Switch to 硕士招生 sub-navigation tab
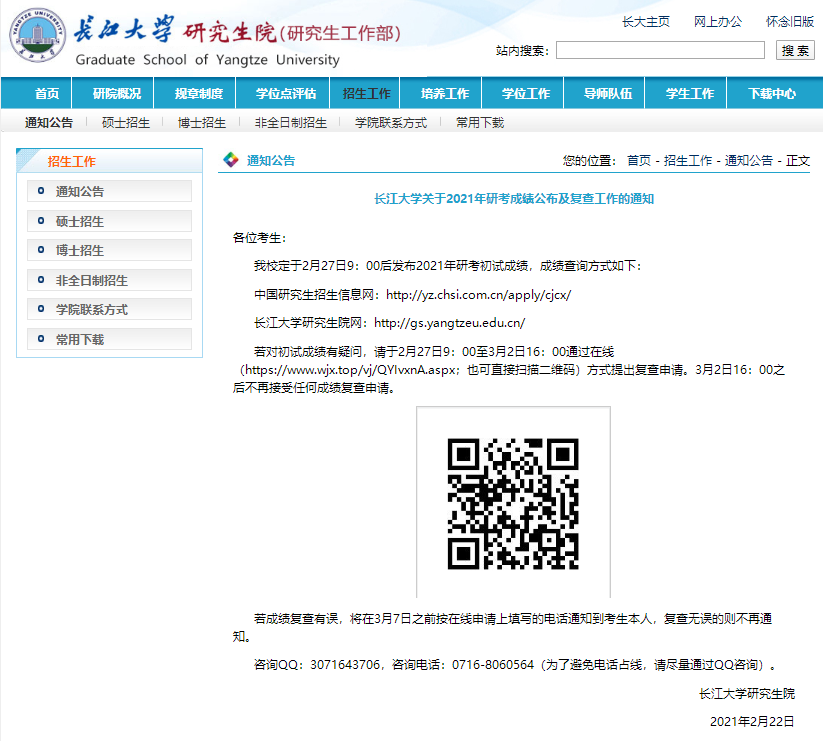The width and height of the screenshot is (823, 741). pyautogui.click(x=126, y=123)
